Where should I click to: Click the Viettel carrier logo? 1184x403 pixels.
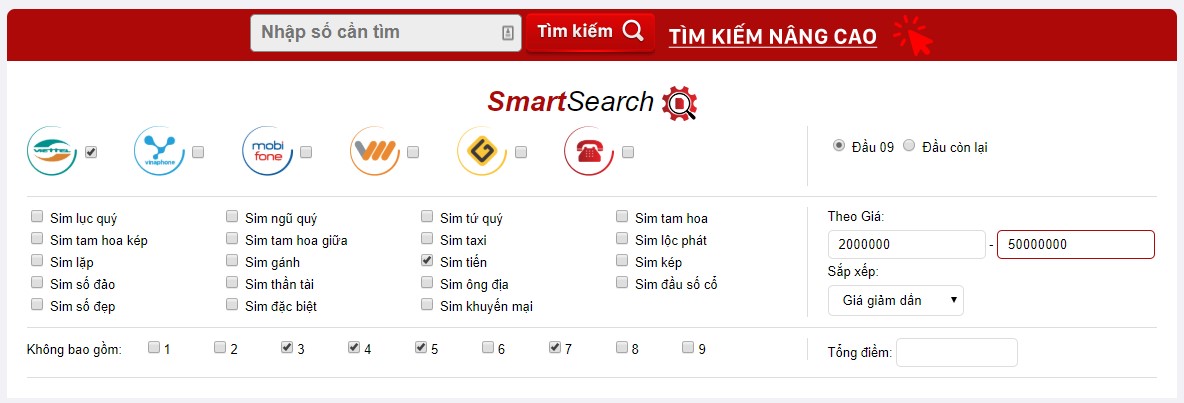[x=52, y=151]
